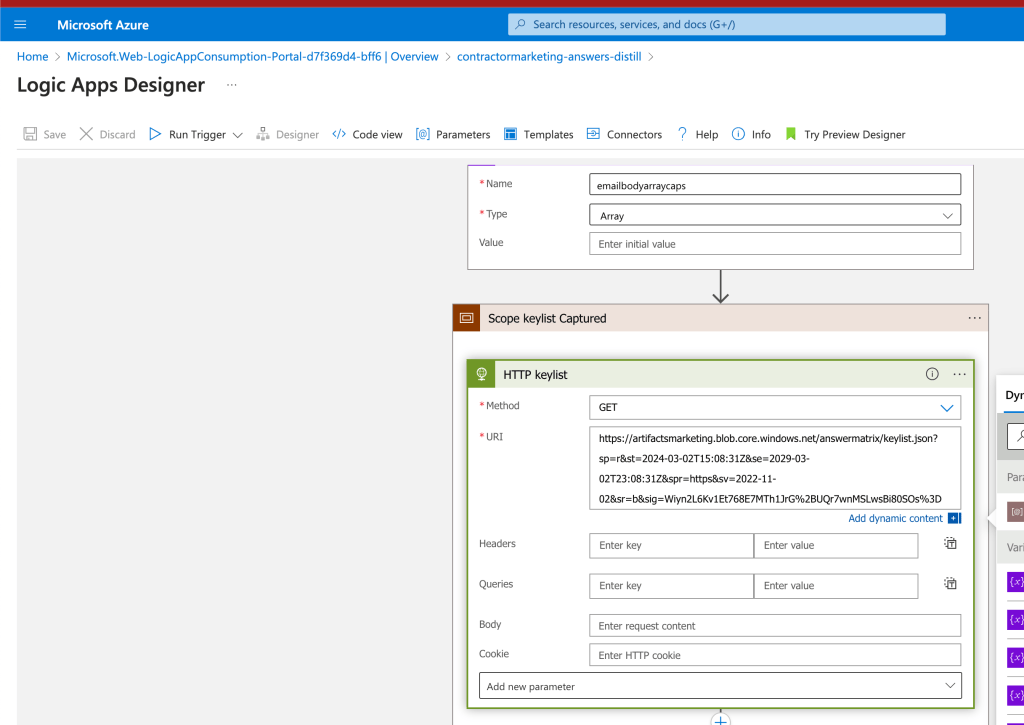Image resolution: width=1024 pixels, height=725 pixels.
Task: Click the HTTP keylist info icon
Action: (x=932, y=374)
